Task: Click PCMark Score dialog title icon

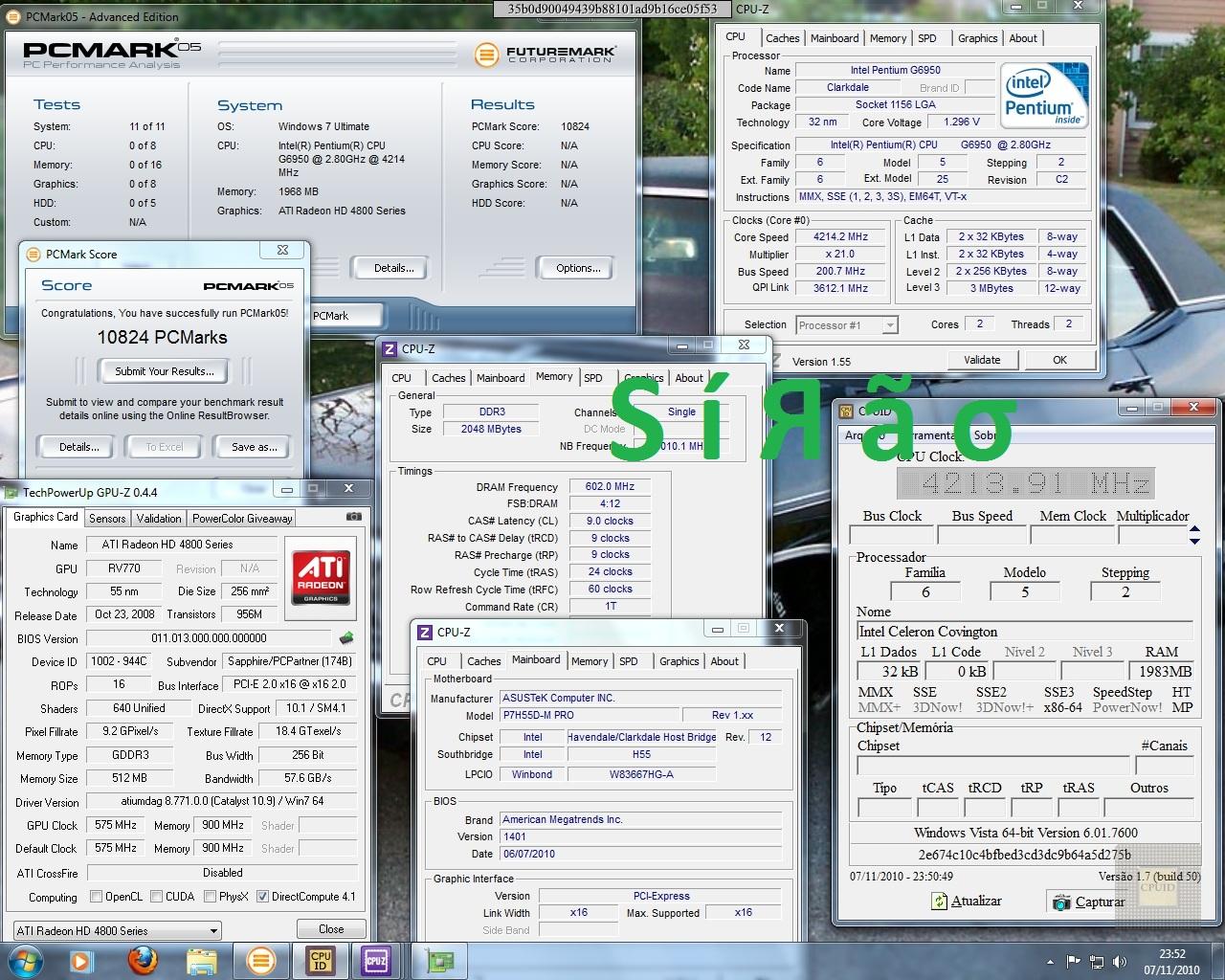Action: click(33, 255)
